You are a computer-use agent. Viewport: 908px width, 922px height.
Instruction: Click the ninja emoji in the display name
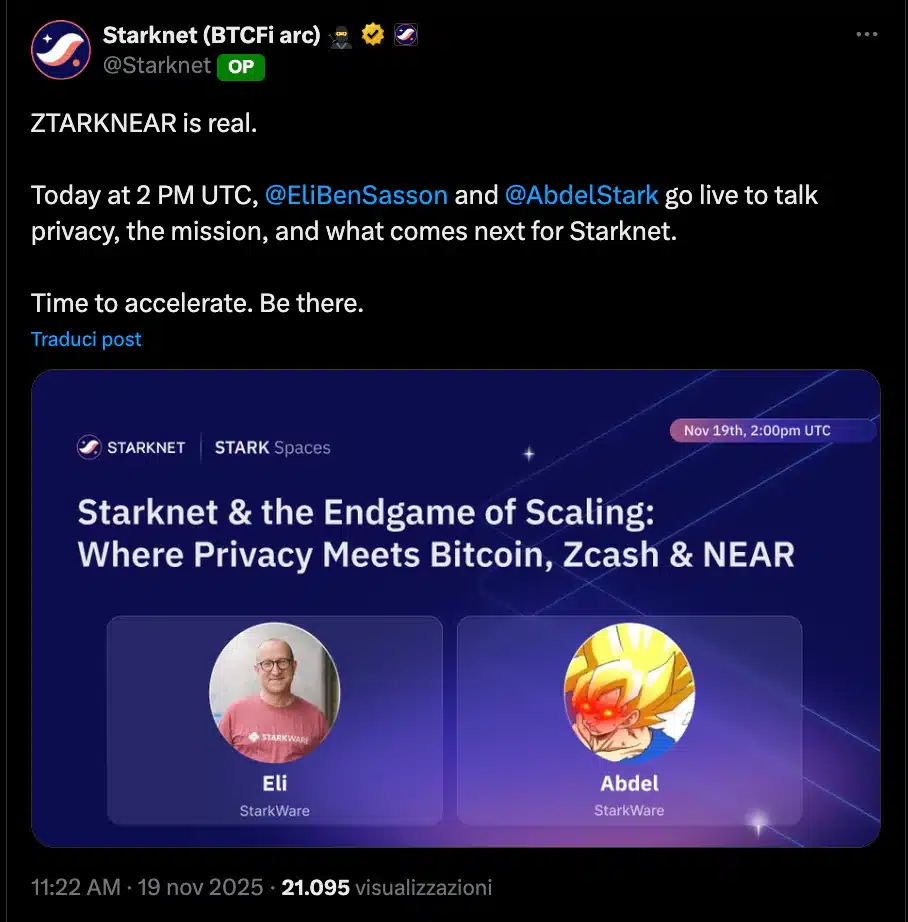pos(340,33)
